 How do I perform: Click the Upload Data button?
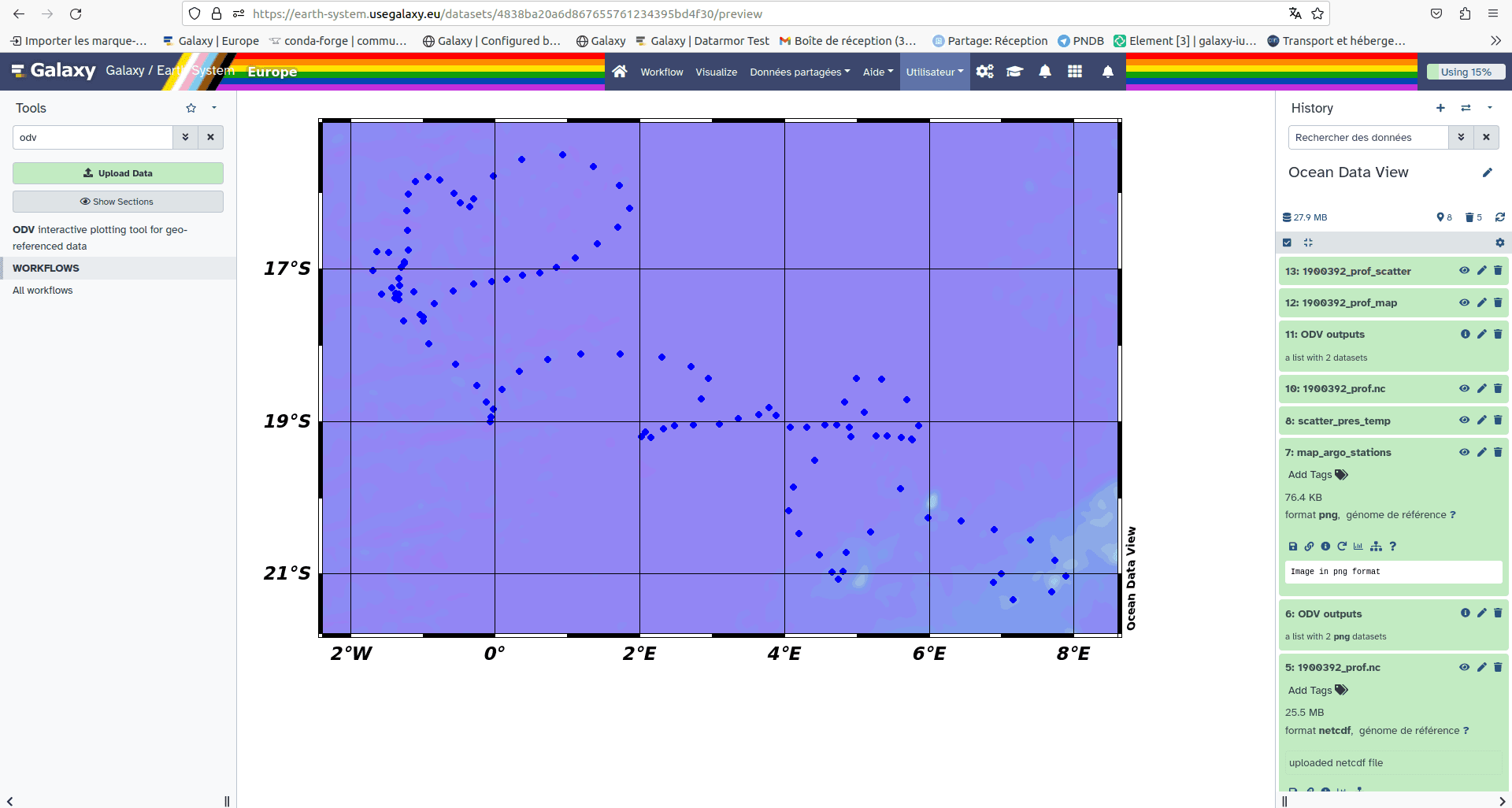[x=118, y=173]
